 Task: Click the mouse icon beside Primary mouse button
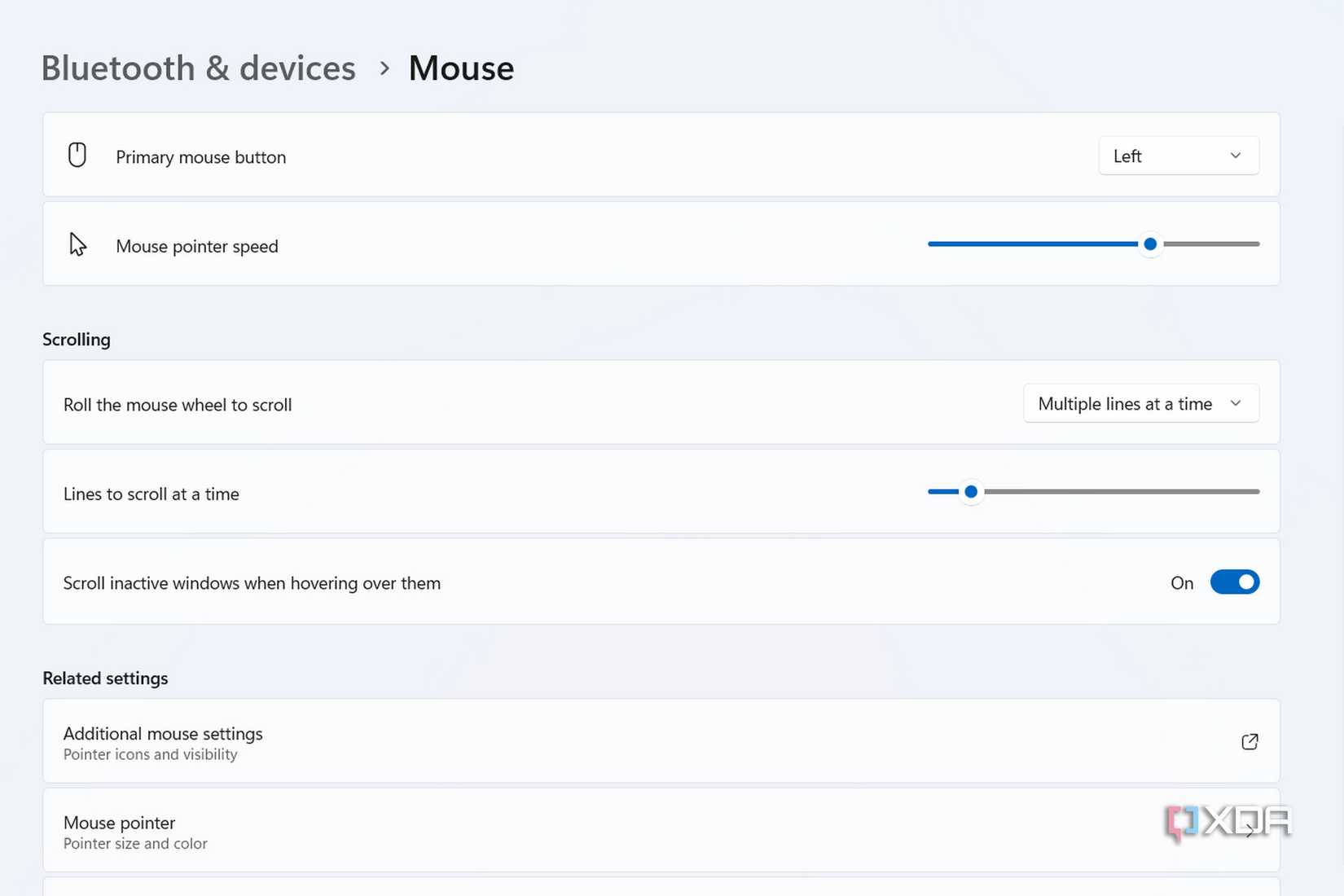pyautogui.click(x=77, y=155)
